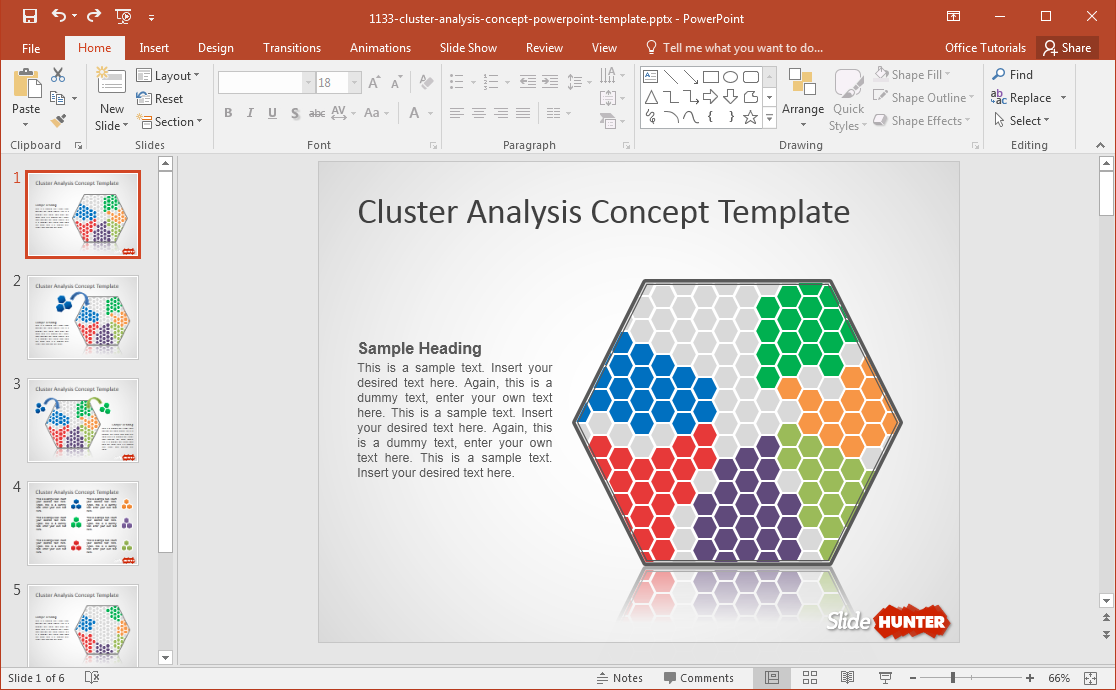Click the Share button
The height and width of the screenshot is (690, 1116).
(x=1066, y=48)
